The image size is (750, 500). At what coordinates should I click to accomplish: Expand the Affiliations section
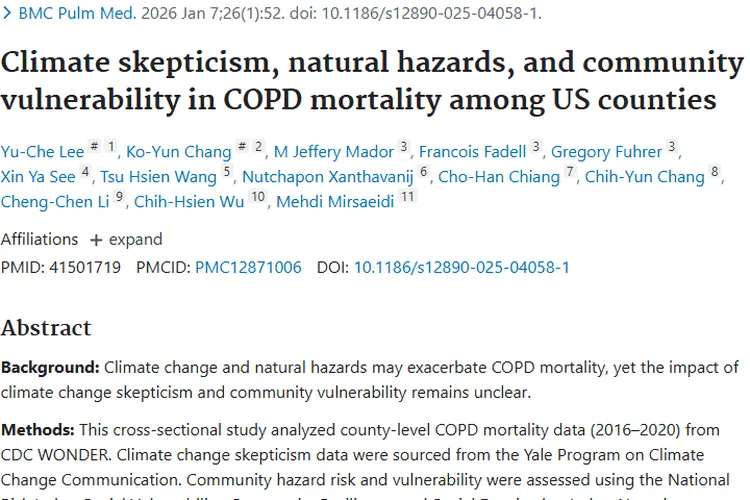pyautogui.click(x=126, y=240)
